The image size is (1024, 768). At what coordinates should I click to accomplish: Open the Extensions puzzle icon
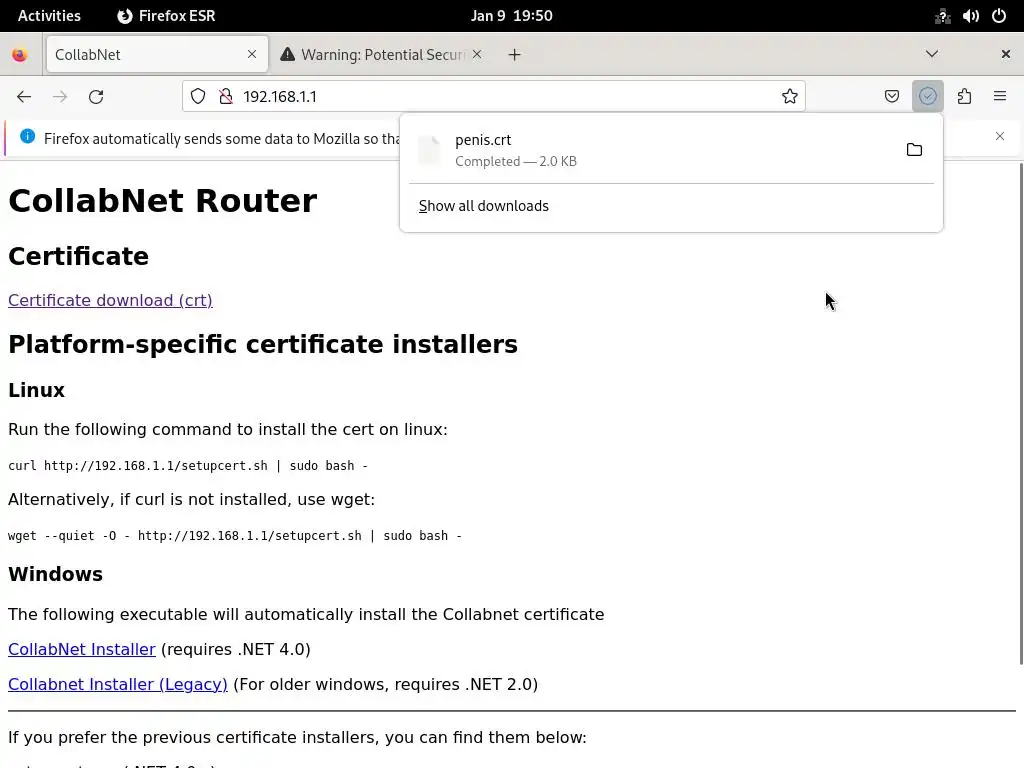(x=964, y=97)
